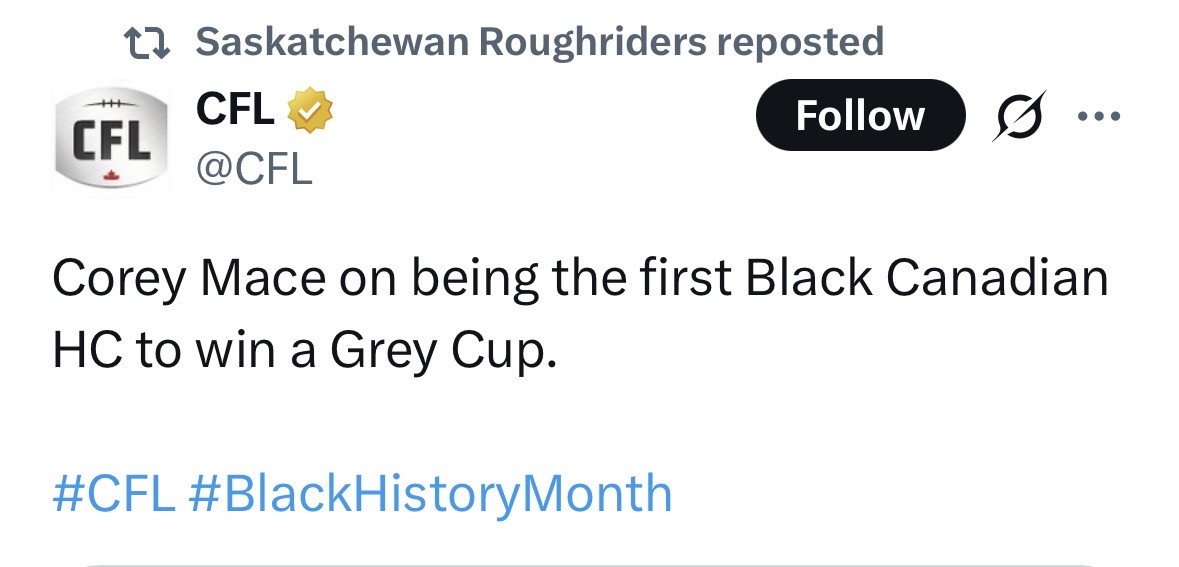Click the gold verified badge

pos(310,111)
